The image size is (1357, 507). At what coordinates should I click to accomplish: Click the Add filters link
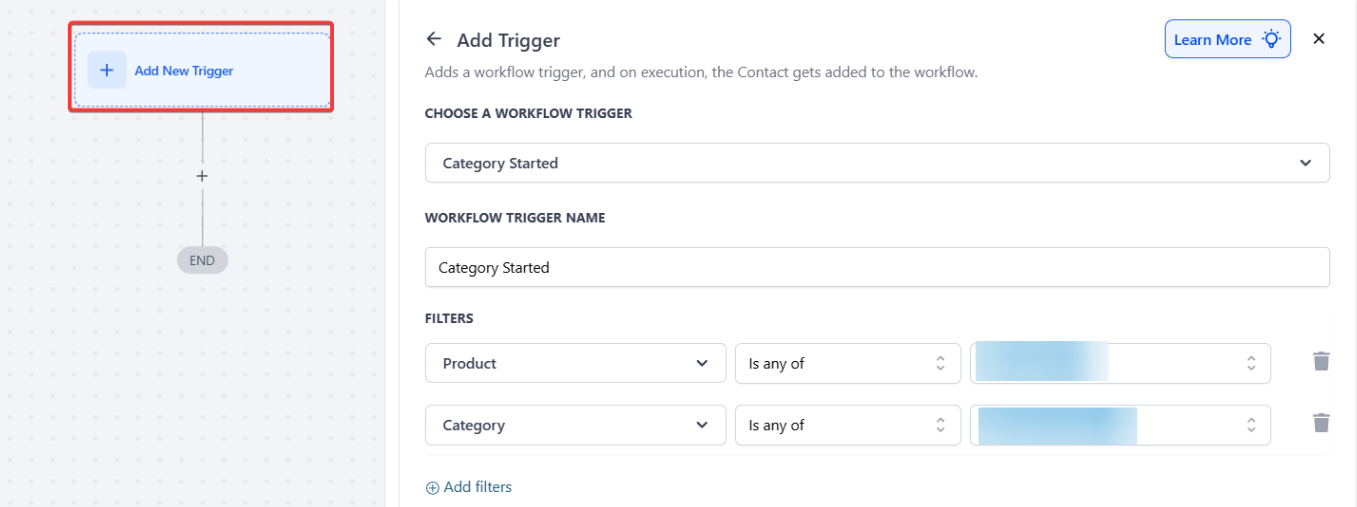point(477,487)
